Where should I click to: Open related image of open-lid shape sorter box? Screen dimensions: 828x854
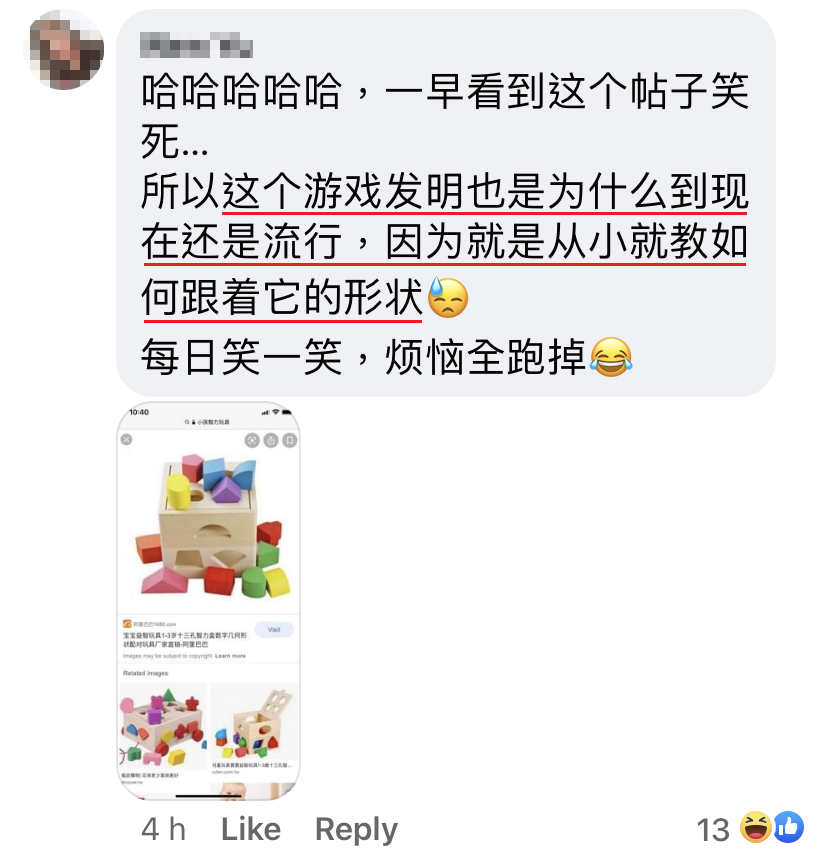click(x=254, y=722)
